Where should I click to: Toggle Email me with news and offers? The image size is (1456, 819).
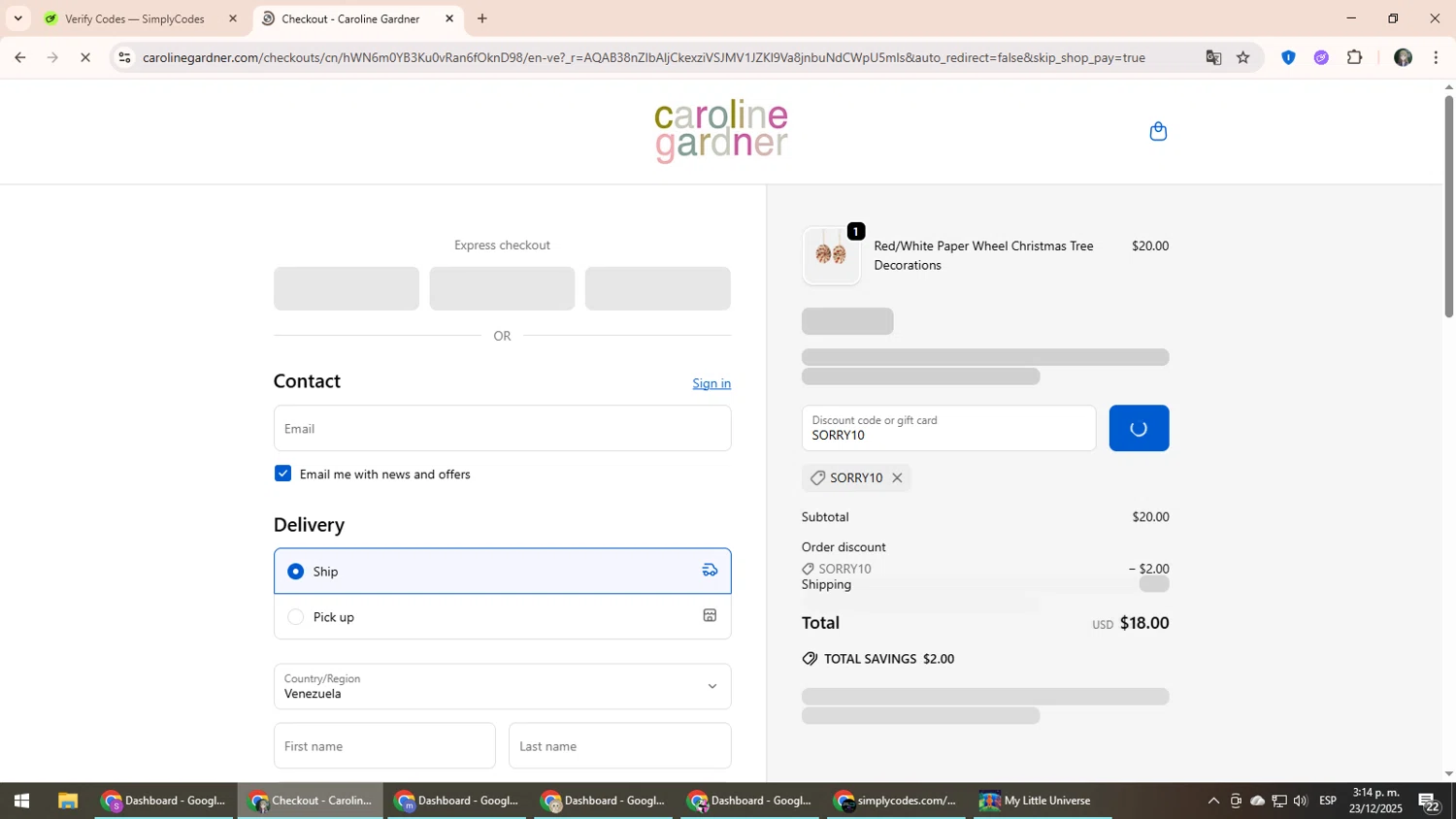point(282,474)
